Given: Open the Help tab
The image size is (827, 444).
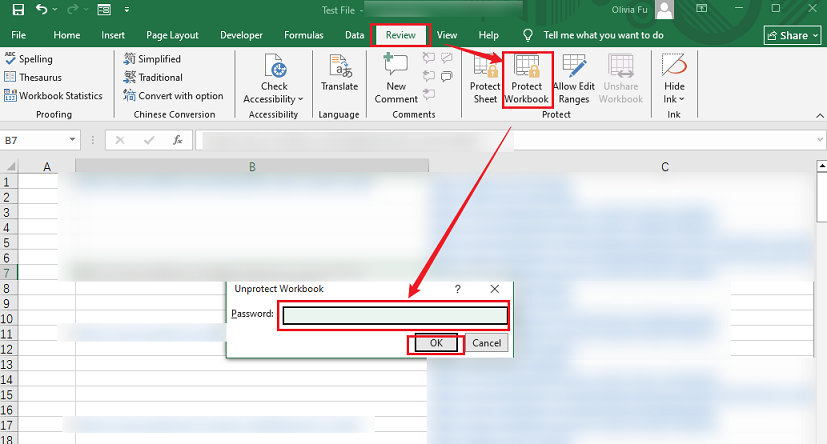Looking at the screenshot, I should coord(488,35).
